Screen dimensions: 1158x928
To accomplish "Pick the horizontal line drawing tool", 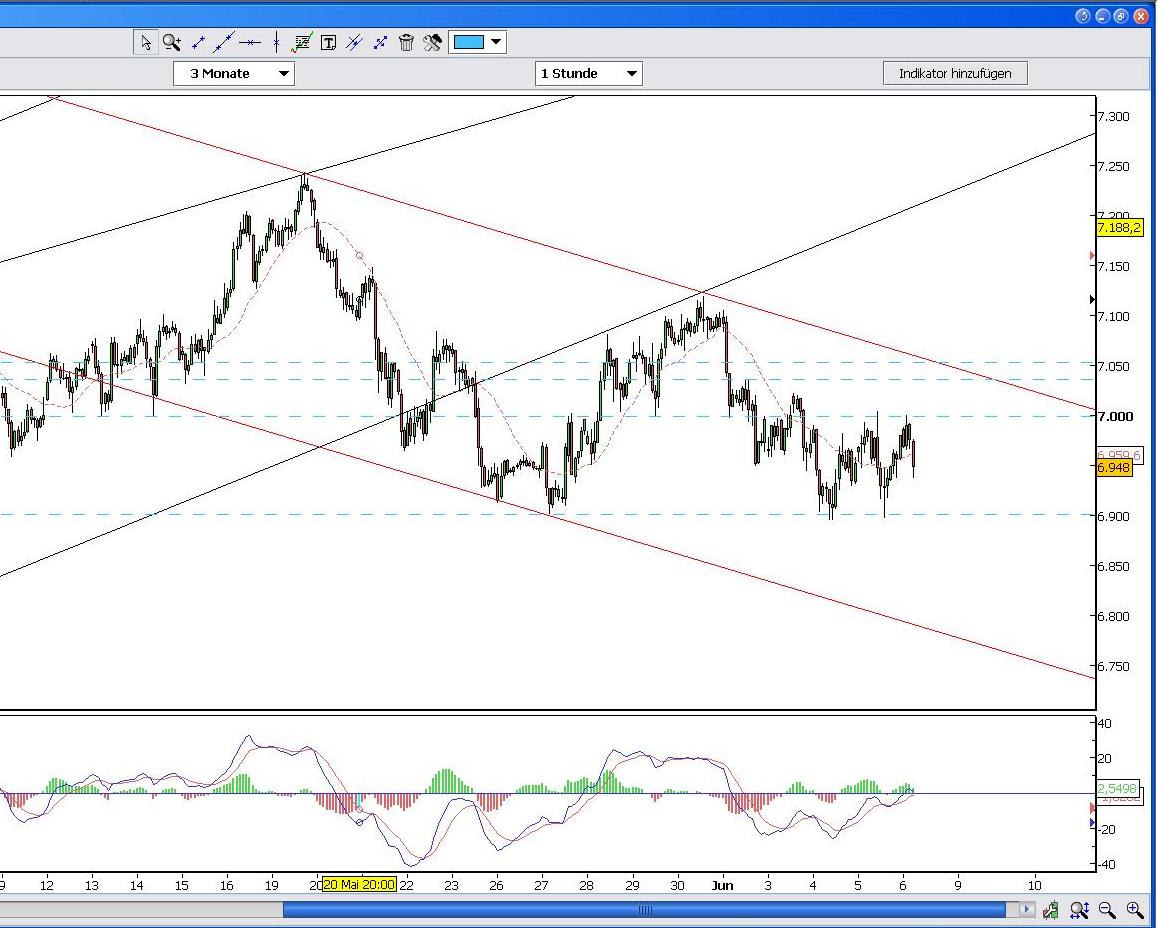I will (x=250, y=43).
